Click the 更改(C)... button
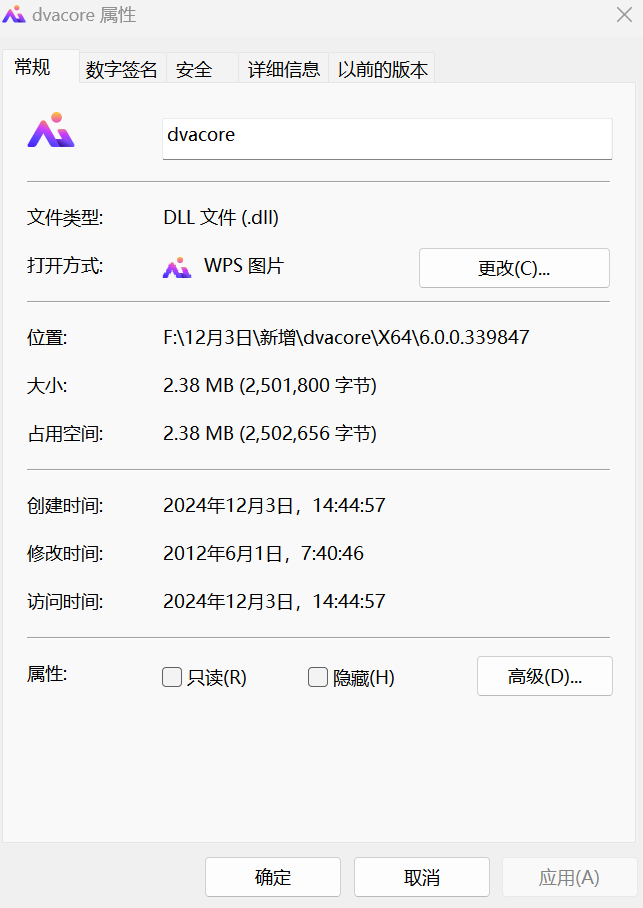 point(514,268)
